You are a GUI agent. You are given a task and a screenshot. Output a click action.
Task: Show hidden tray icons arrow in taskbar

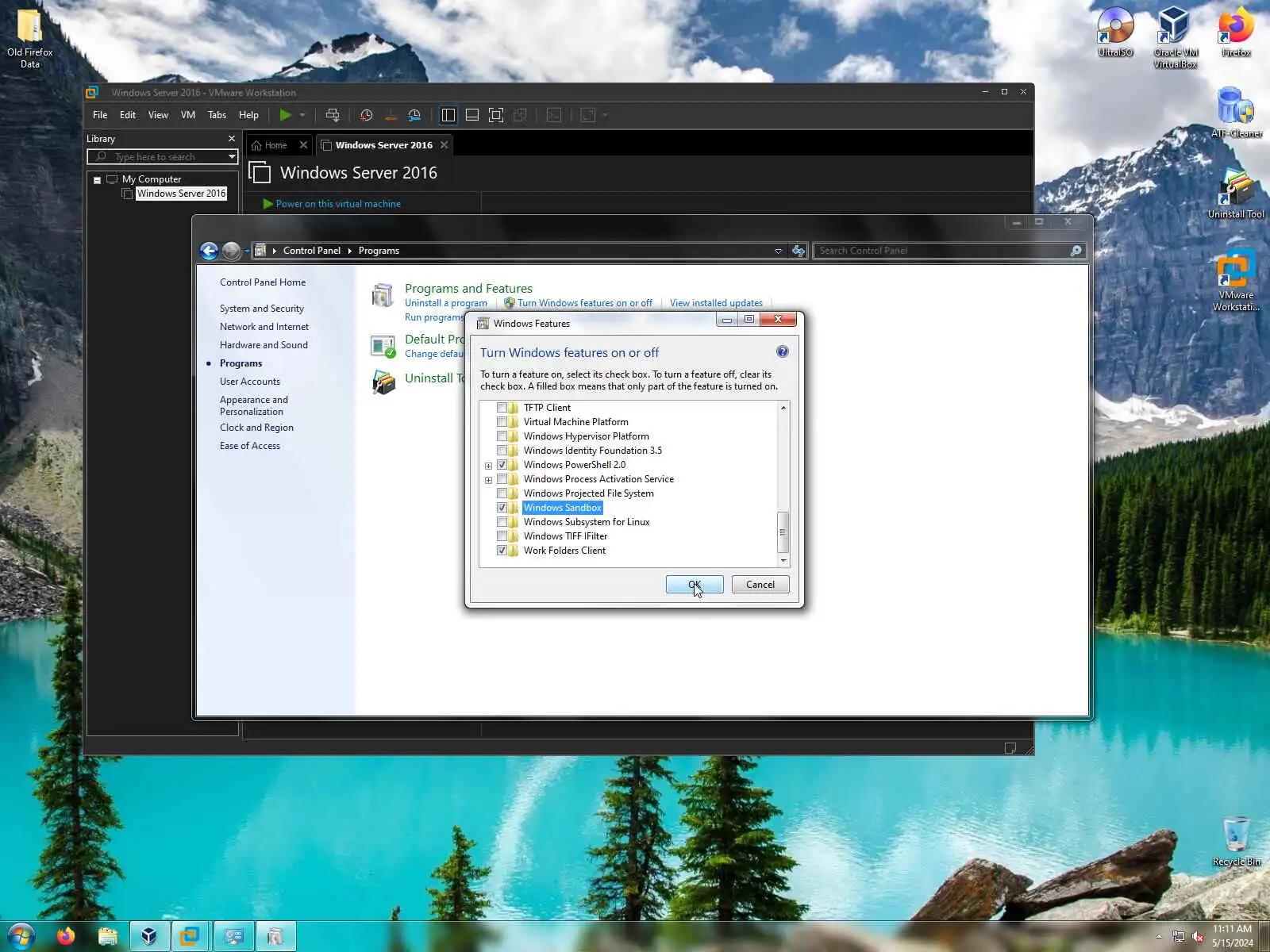(x=1158, y=937)
